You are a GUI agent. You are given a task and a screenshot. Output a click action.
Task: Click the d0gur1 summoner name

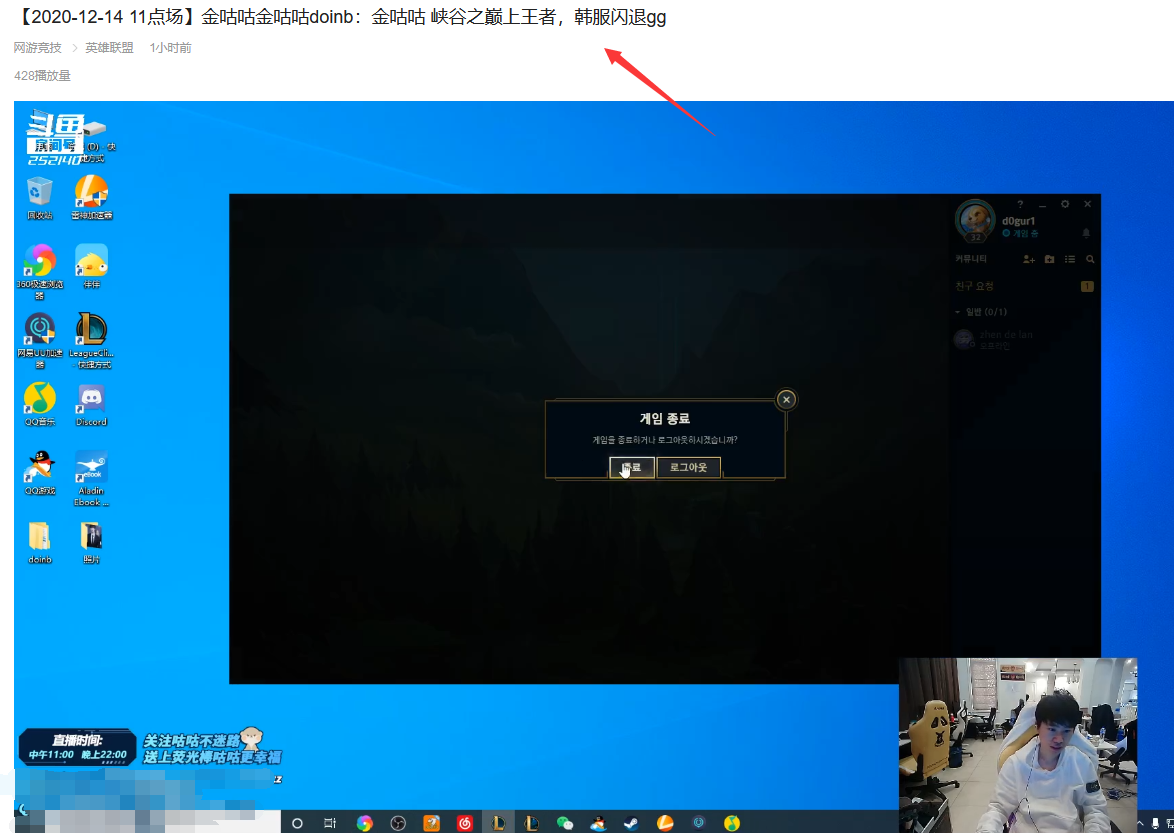1018,221
